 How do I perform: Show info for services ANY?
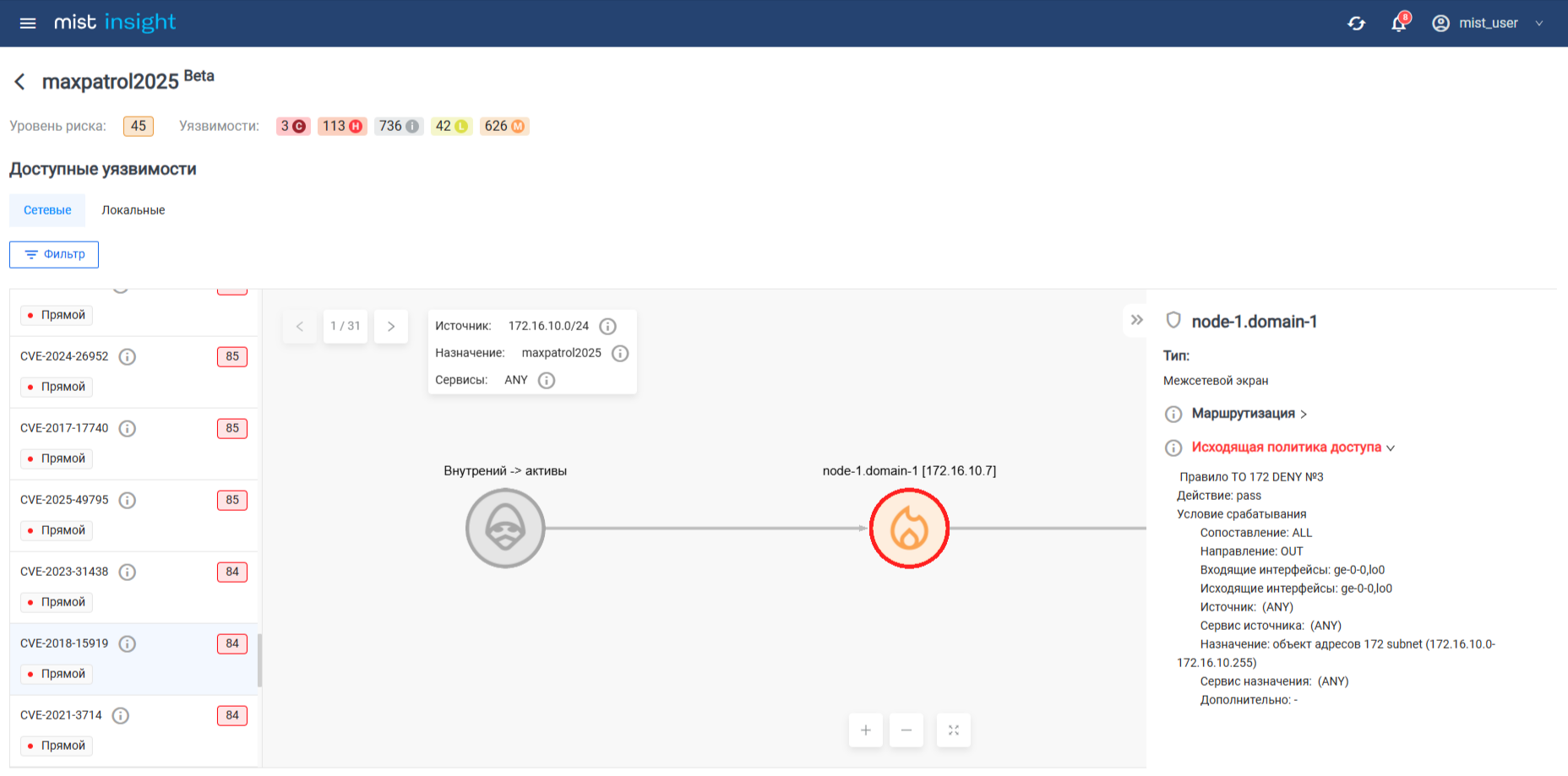click(547, 380)
